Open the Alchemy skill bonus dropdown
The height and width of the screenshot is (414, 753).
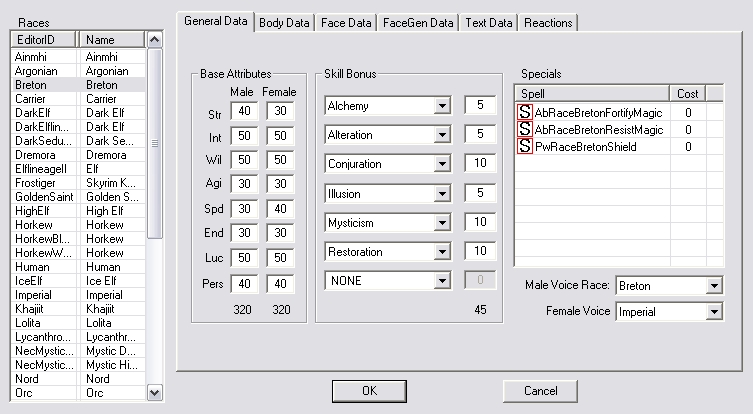click(441, 105)
